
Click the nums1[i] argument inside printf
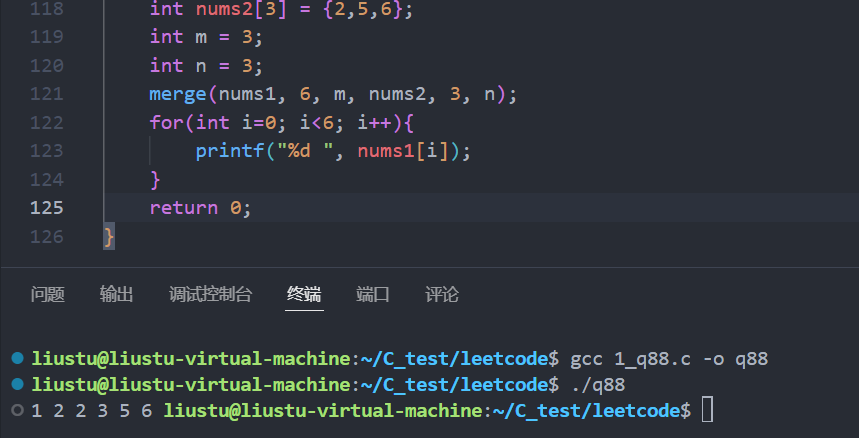[x=405, y=151]
